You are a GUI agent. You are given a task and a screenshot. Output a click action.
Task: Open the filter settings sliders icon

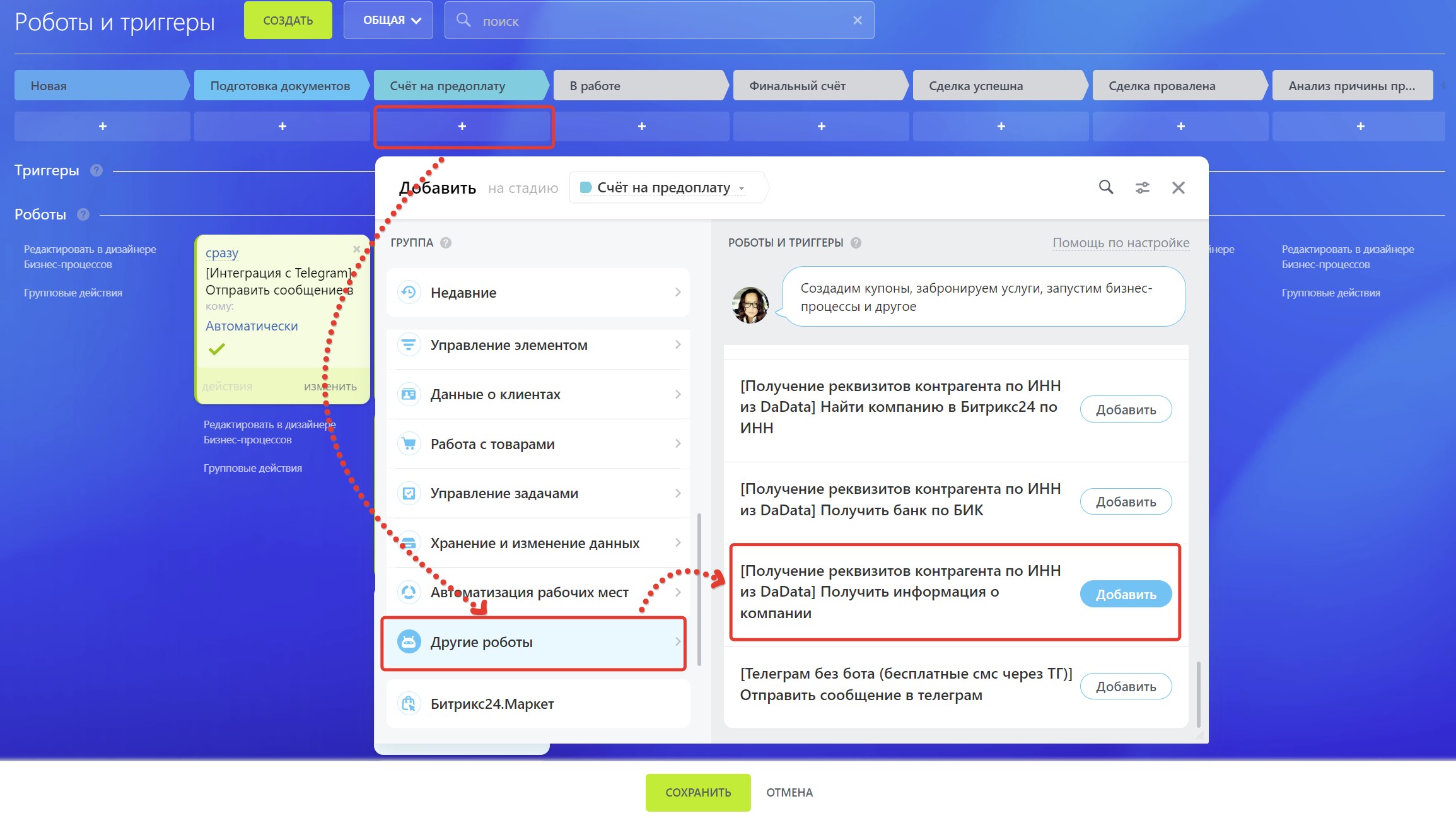[x=1142, y=187]
